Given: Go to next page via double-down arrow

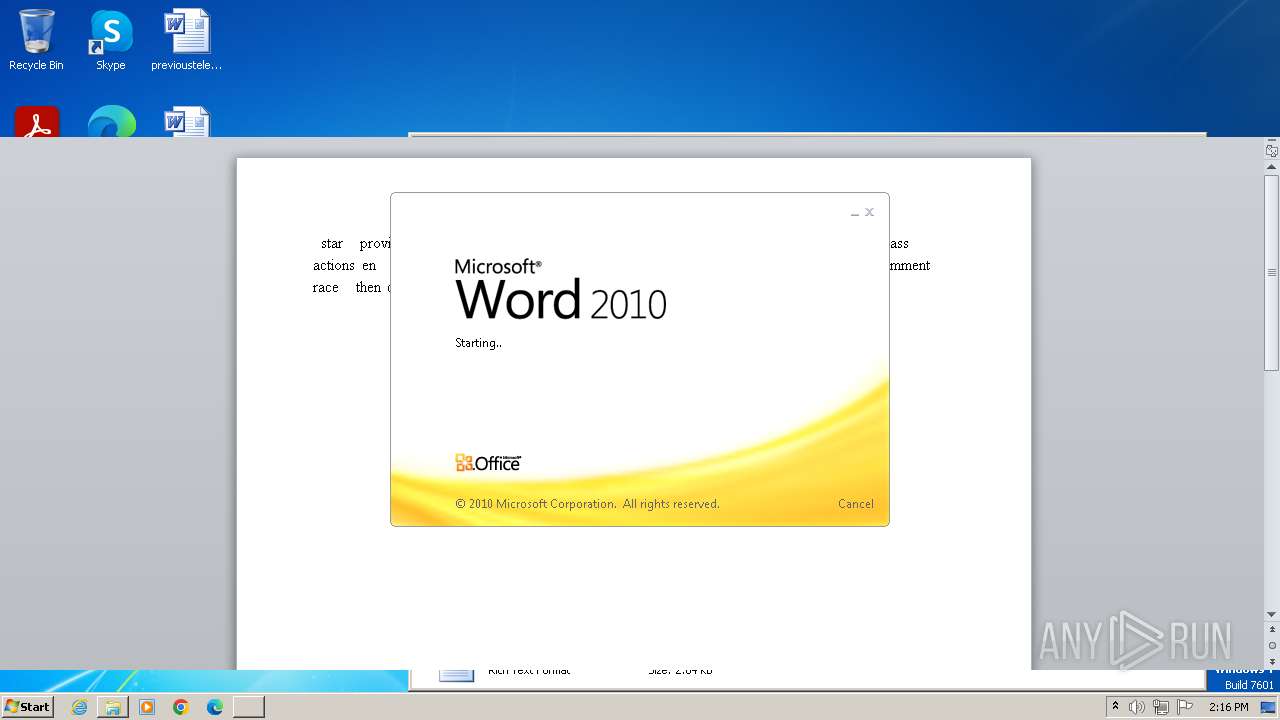Looking at the screenshot, I should [1272, 662].
